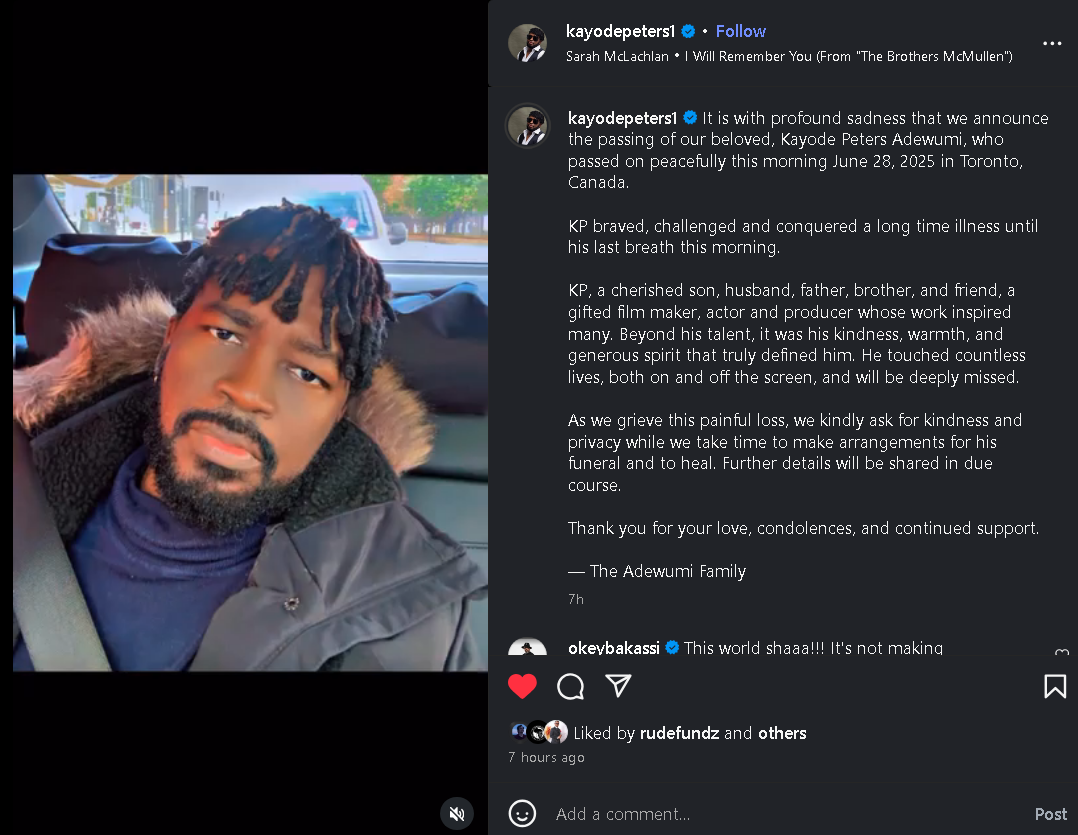
Task: Click the kayodepeters1 profile picture in the header
Action: pyautogui.click(x=527, y=43)
